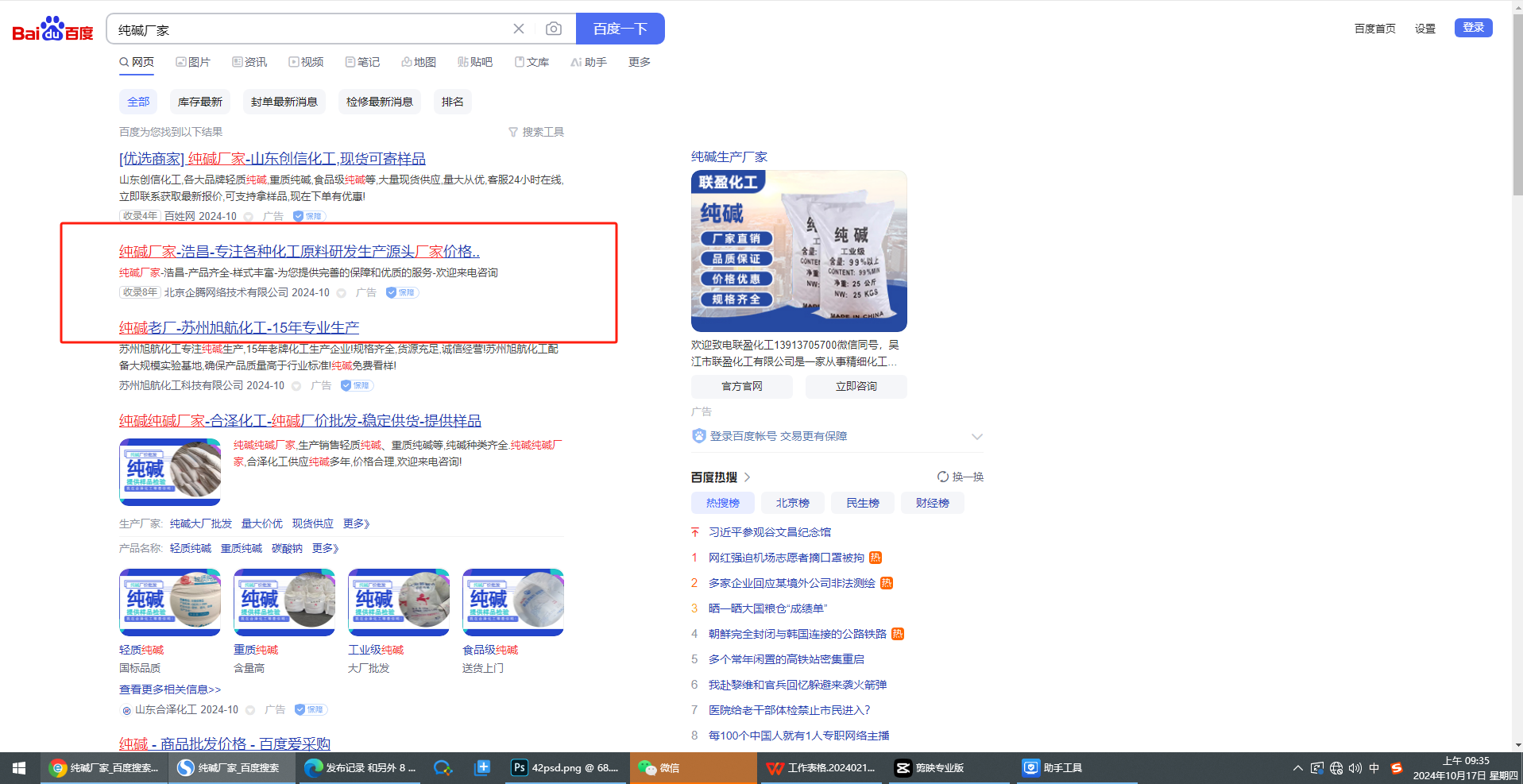This screenshot has height=784, width=1523.
Task: Open WPS 工作表格 from the taskbar
Action: coord(821,768)
